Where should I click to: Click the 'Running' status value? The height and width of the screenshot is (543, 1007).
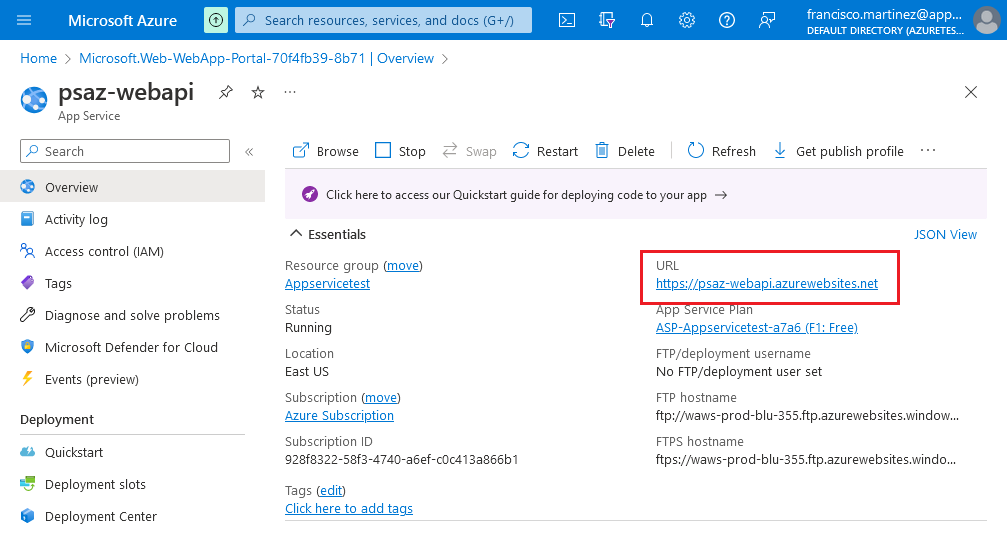click(308, 328)
